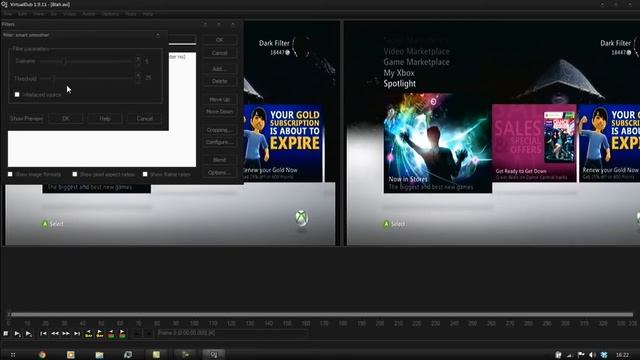Click the timeline seek bar
640x360 pixels.
pos(320,315)
